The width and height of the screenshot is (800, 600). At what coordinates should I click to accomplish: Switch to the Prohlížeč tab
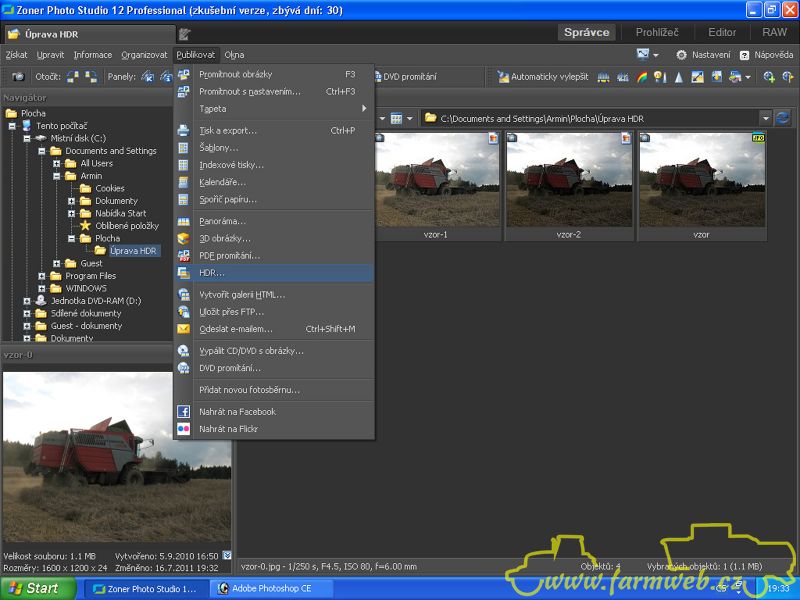coord(658,32)
